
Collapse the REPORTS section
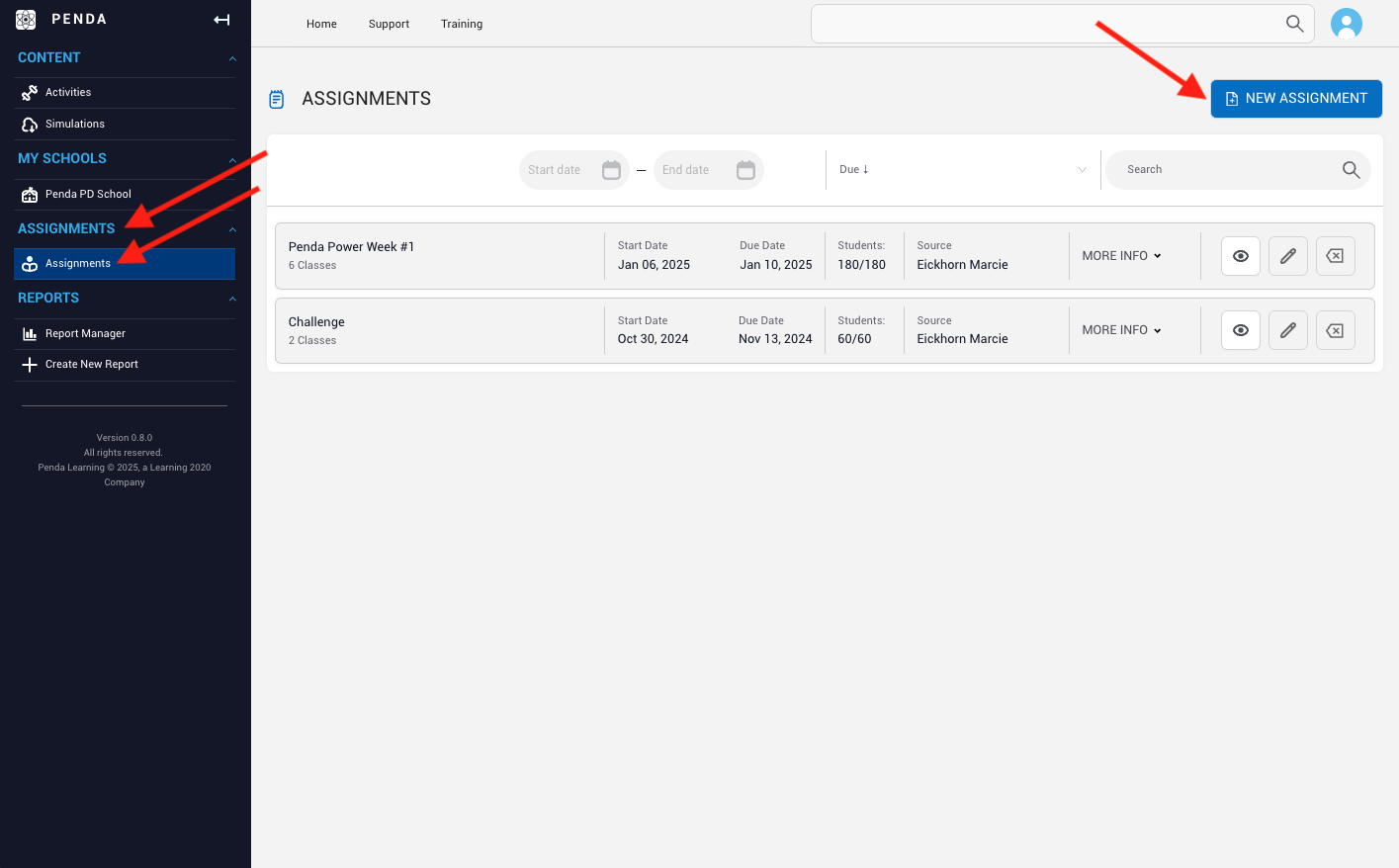[x=231, y=298]
